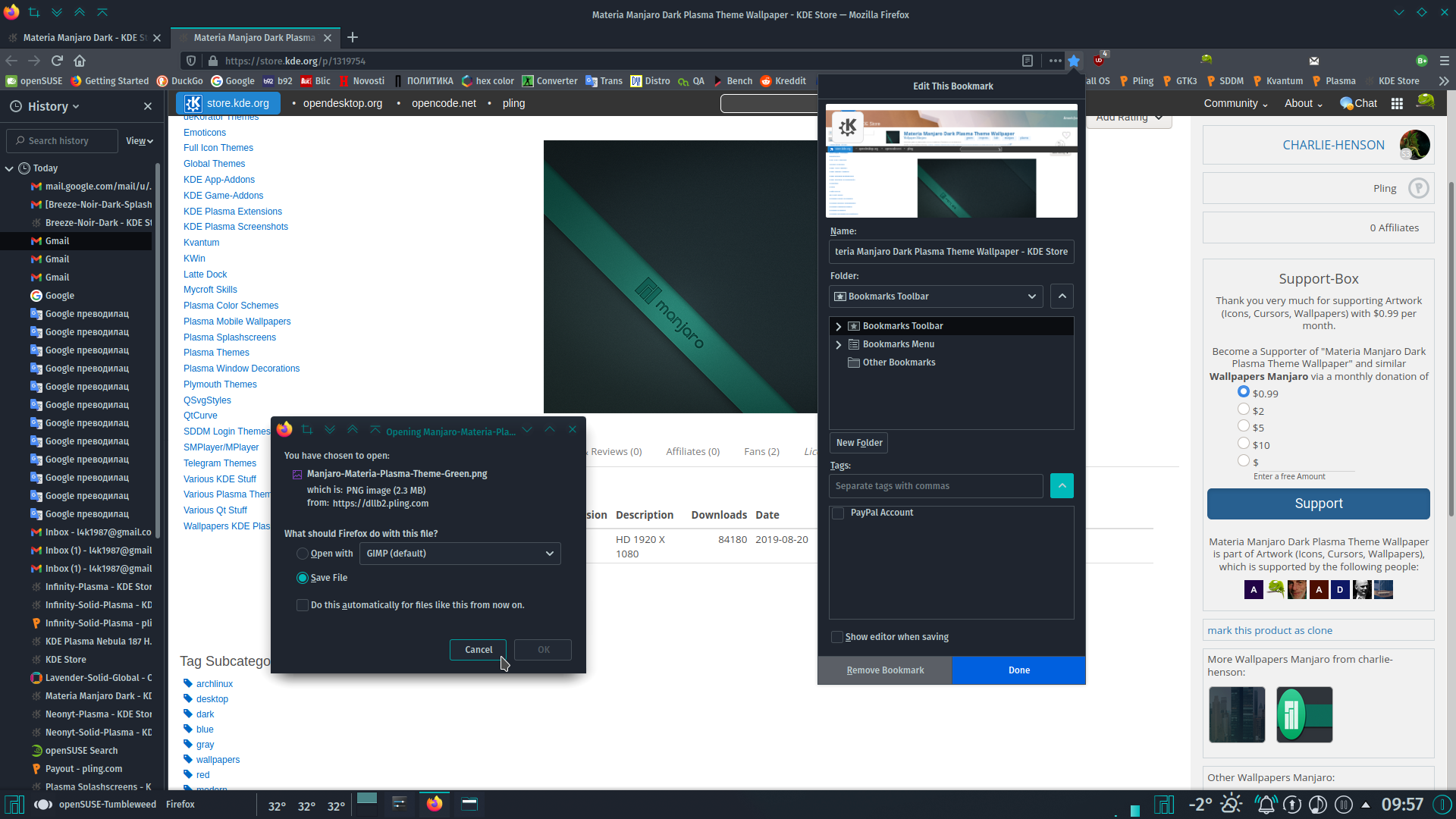The width and height of the screenshot is (1456, 819).
Task: Open Firefox from the taskbar
Action: pyautogui.click(x=435, y=804)
